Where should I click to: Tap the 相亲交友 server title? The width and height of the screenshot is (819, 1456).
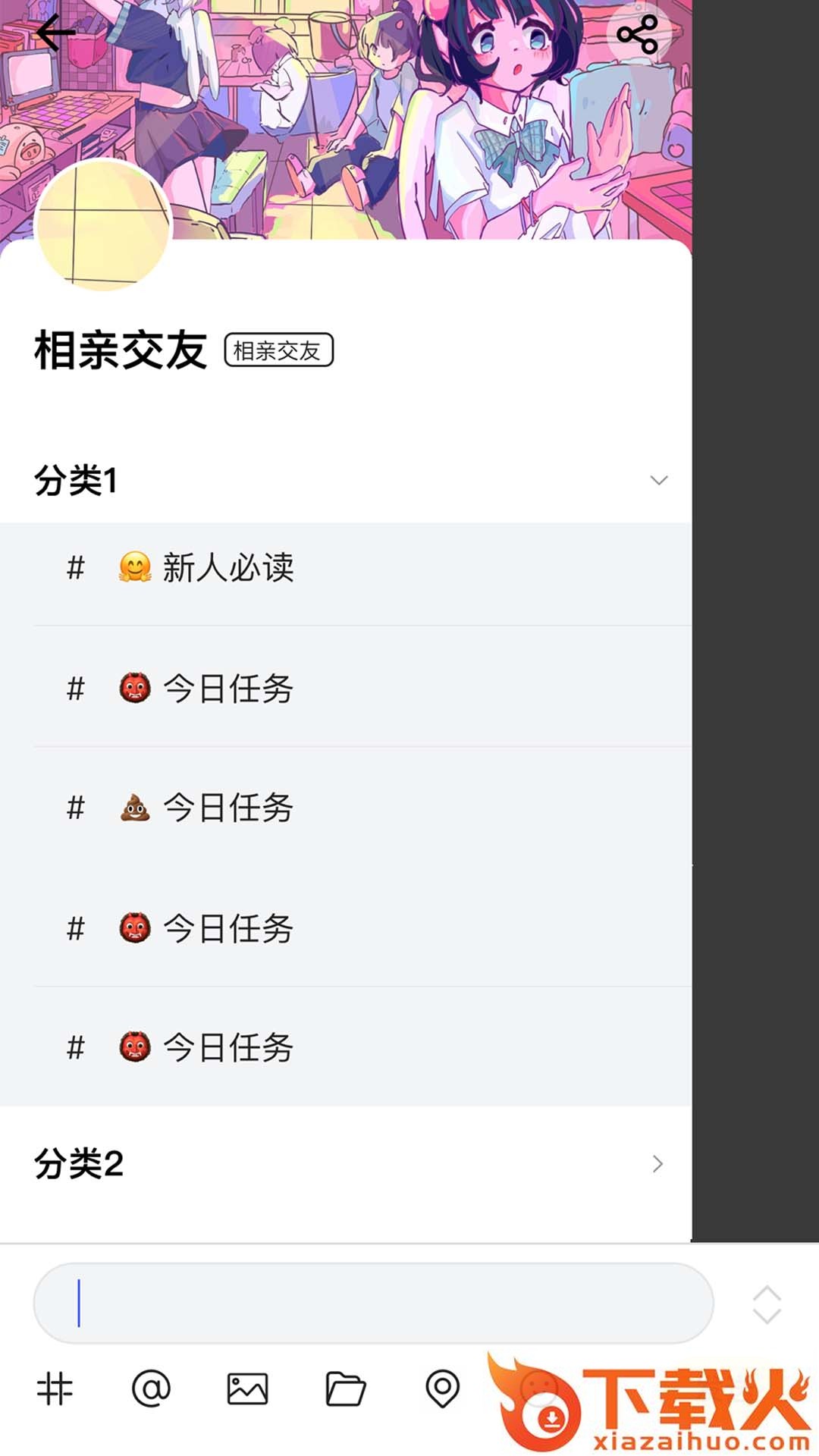pyautogui.click(x=121, y=350)
